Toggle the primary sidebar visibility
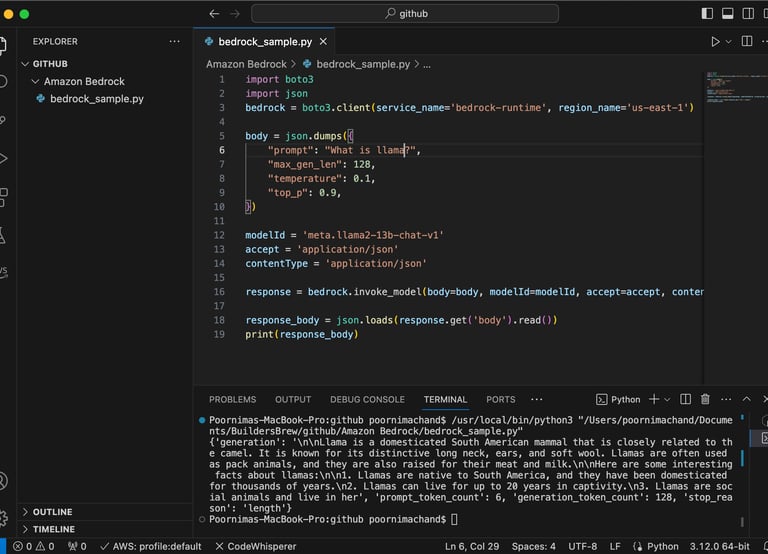 (x=708, y=14)
